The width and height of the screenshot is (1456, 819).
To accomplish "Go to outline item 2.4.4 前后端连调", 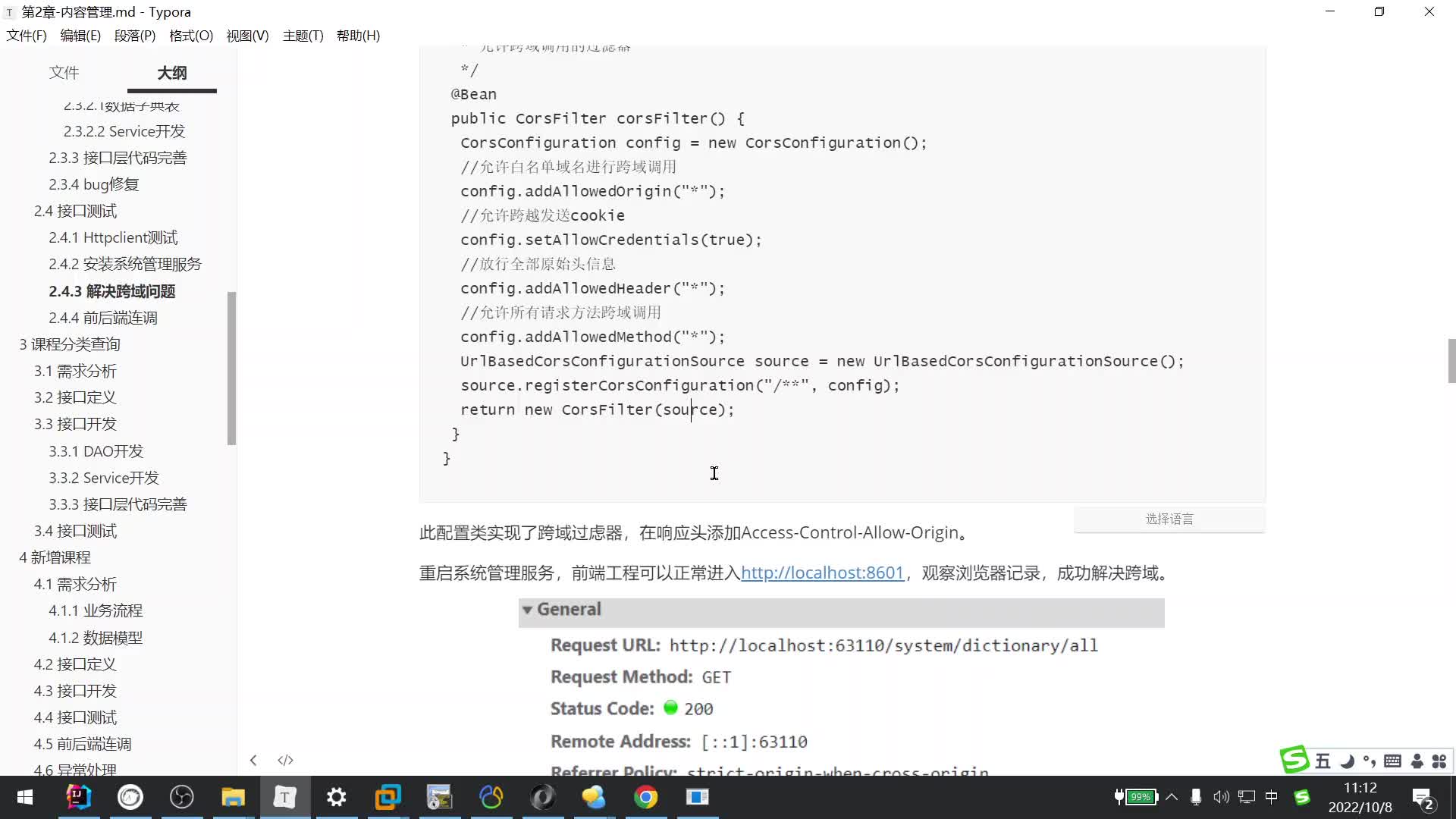I will point(103,318).
